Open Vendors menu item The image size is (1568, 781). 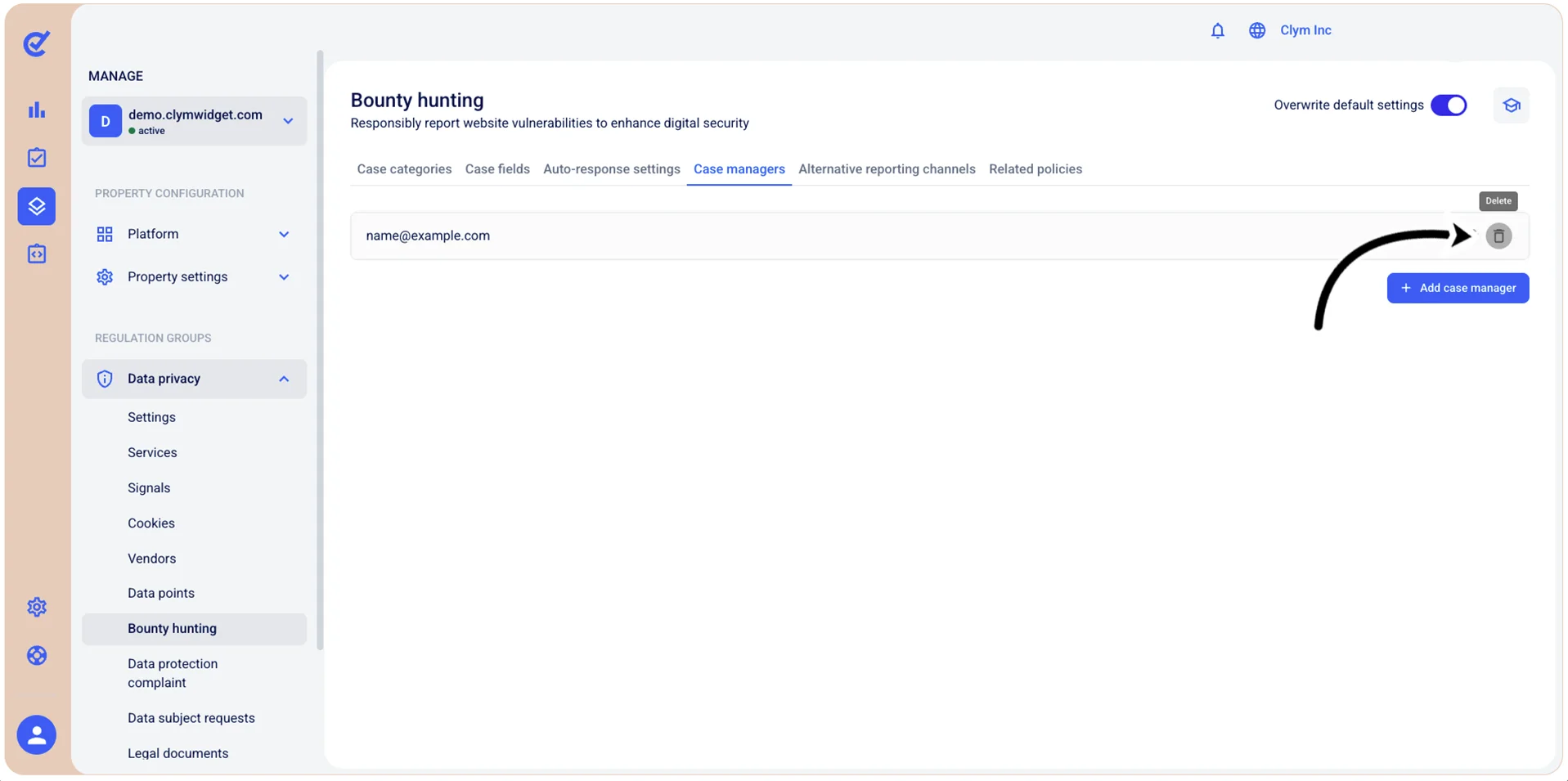[x=151, y=559]
